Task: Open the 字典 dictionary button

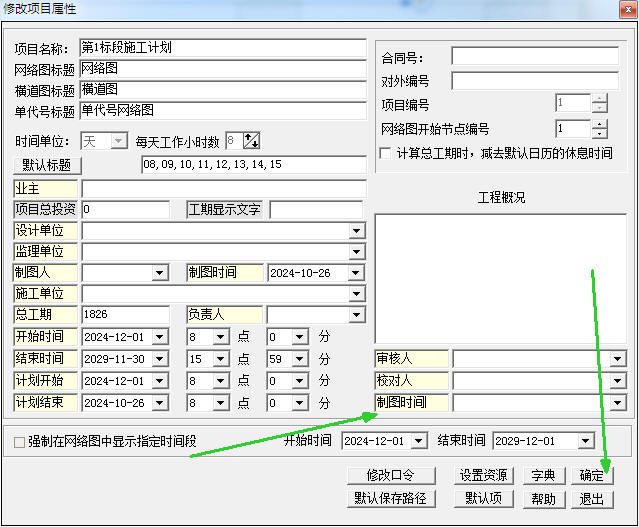Action: tap(544, 475)
